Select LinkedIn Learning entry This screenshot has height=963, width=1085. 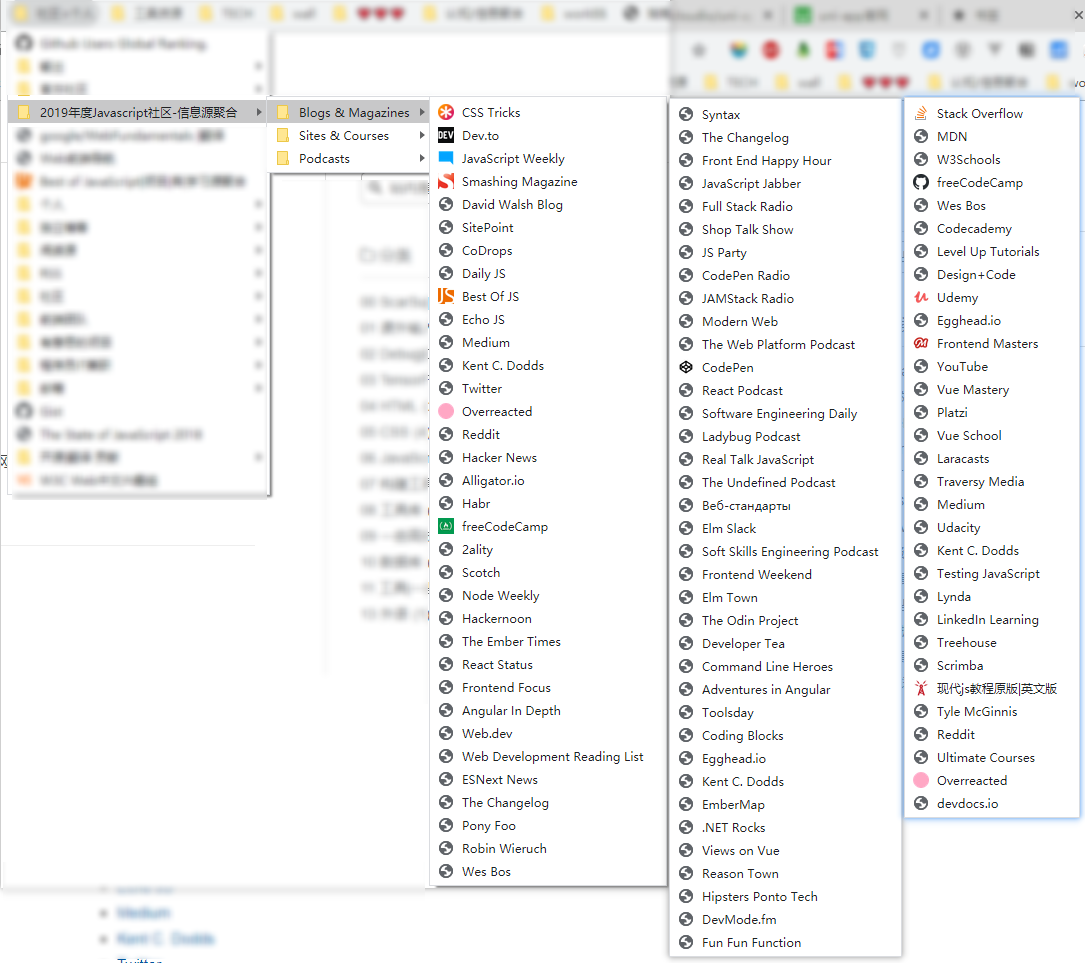click(992, 620)
